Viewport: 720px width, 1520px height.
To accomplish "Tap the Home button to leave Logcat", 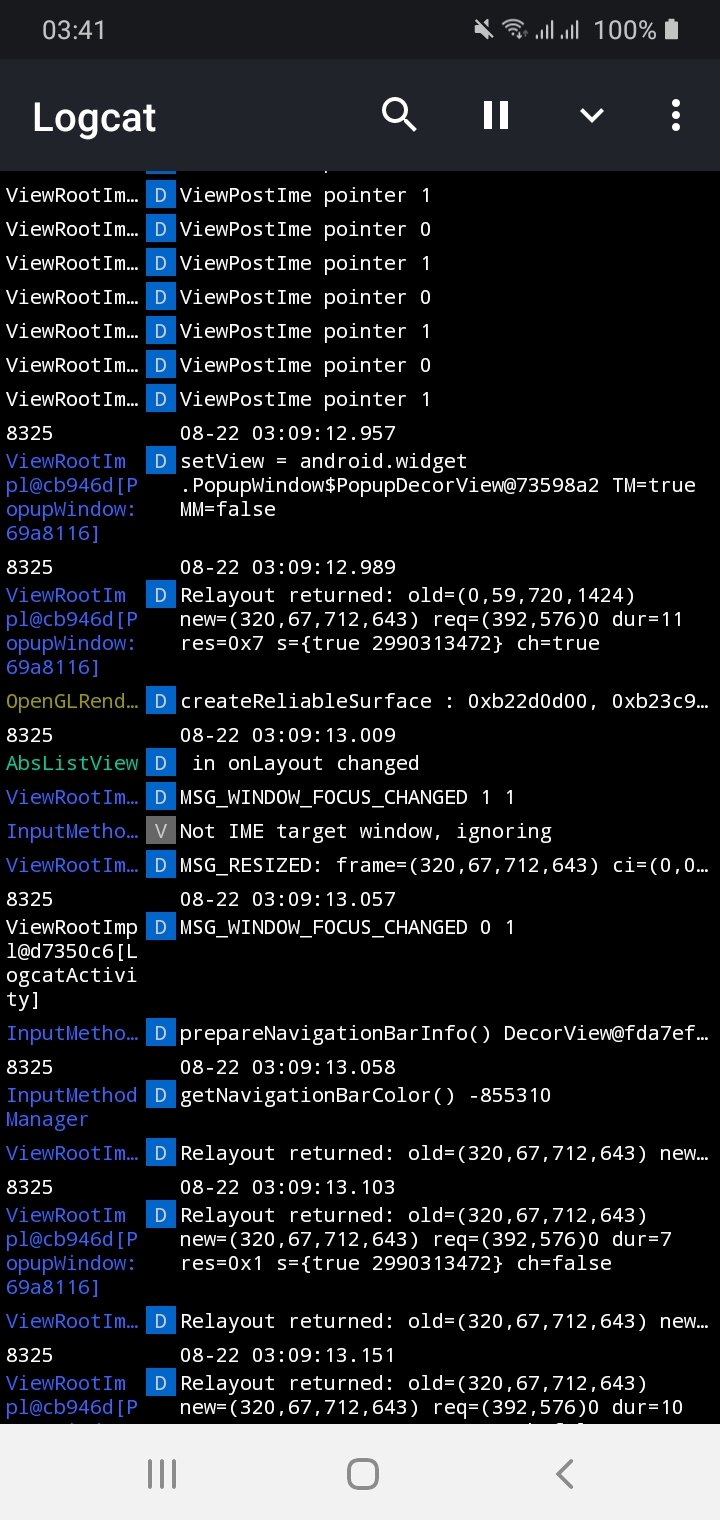I will [363, 1472].
